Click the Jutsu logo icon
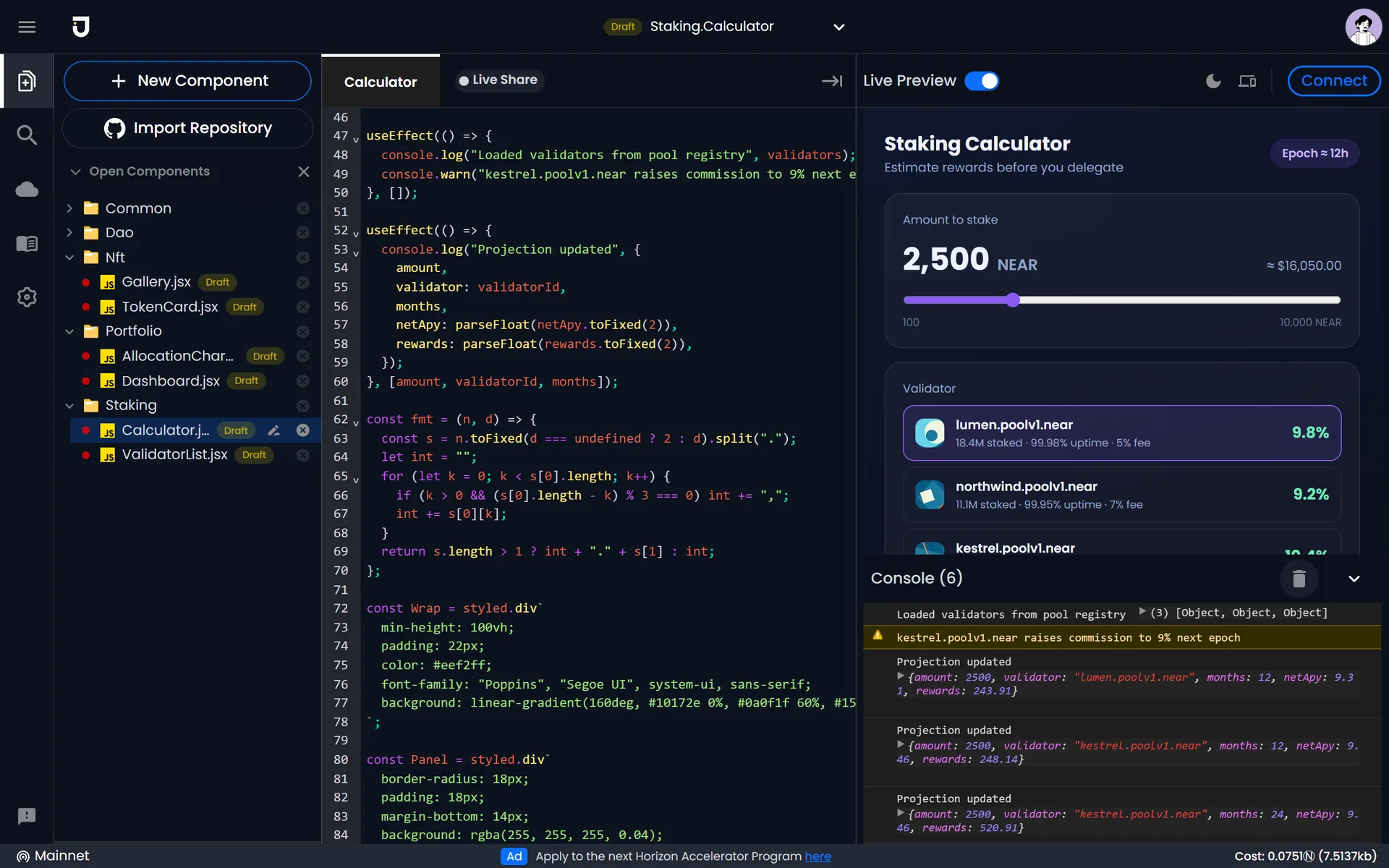The width and height of the screenshot is (1389, 868). coord(81,27)
